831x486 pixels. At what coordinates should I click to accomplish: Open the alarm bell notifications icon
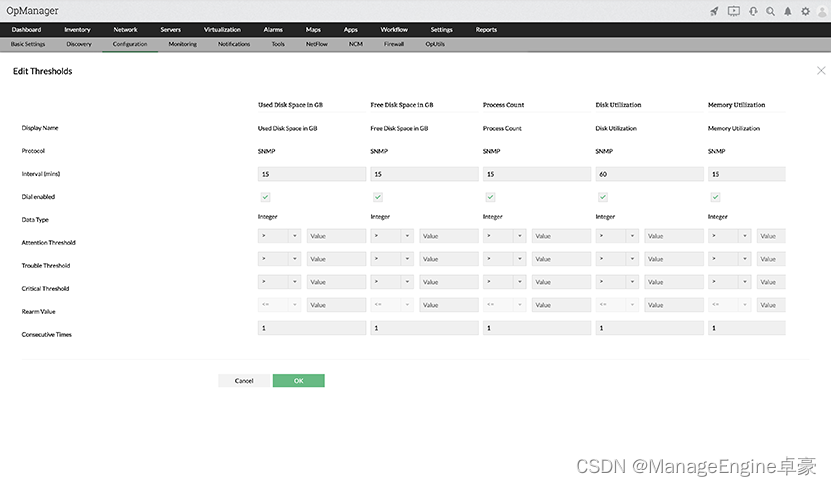click(x=788, y=11)
